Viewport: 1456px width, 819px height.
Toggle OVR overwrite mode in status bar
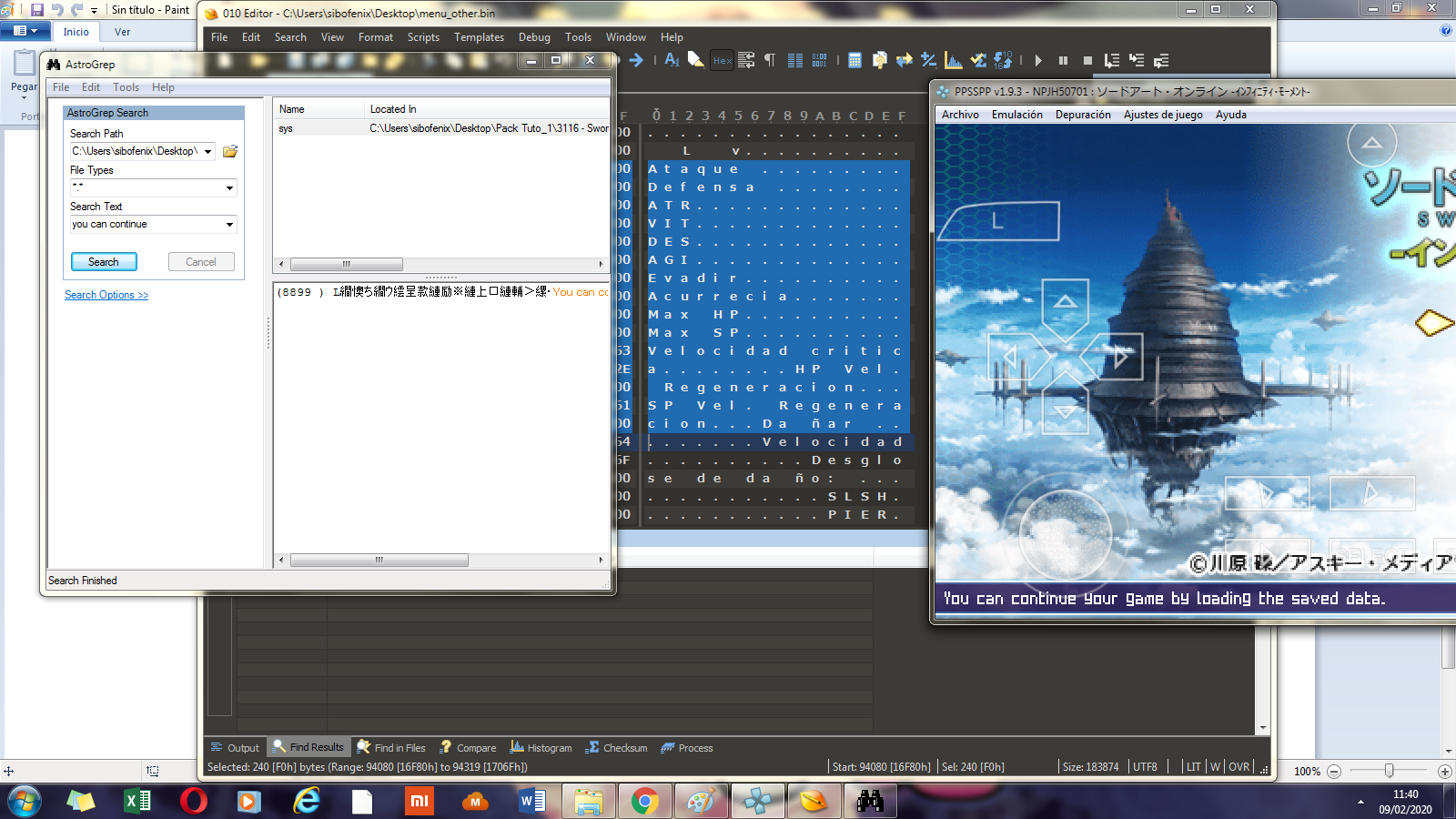point(1239,767)
